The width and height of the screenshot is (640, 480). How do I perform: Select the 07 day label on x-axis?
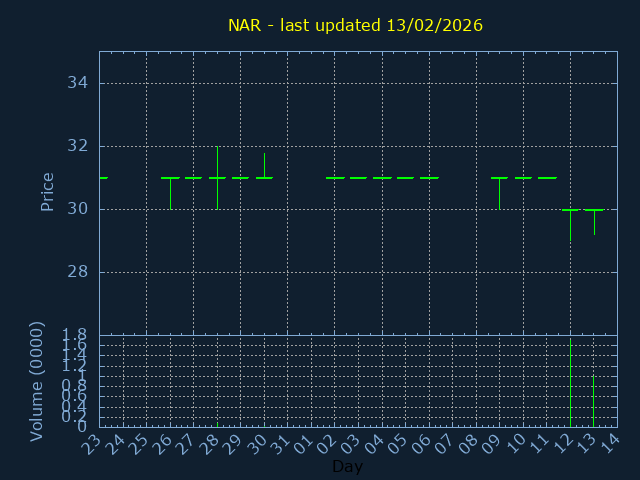(445, 444)
